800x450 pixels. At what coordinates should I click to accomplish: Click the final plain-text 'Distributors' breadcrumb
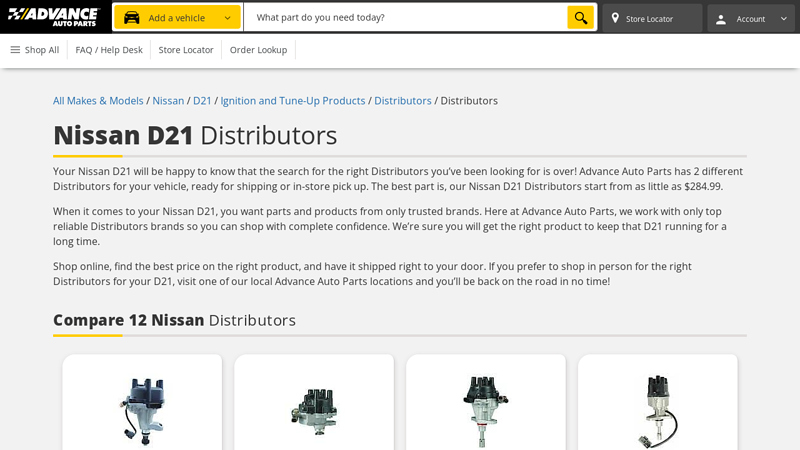[x=469, y=101]
